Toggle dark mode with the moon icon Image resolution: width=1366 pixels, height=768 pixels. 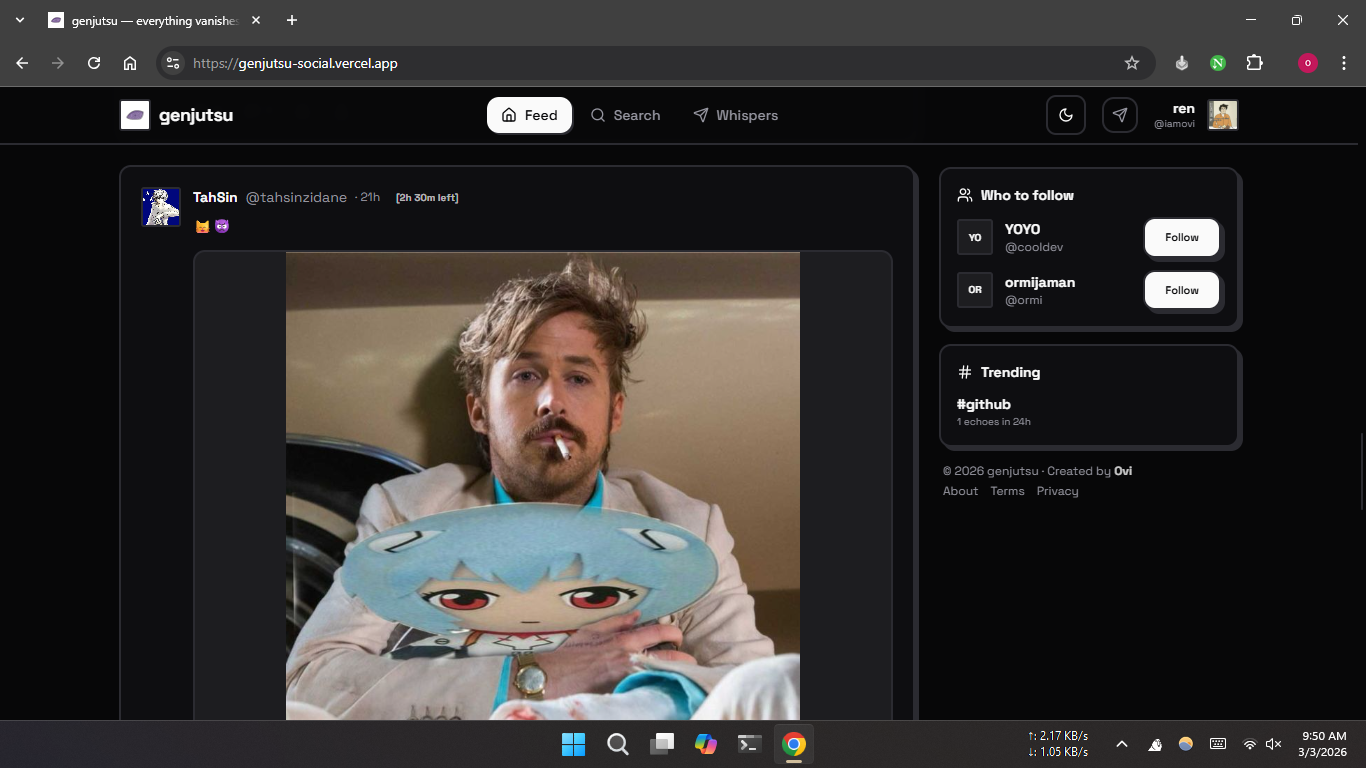[x=1066, y=115]
